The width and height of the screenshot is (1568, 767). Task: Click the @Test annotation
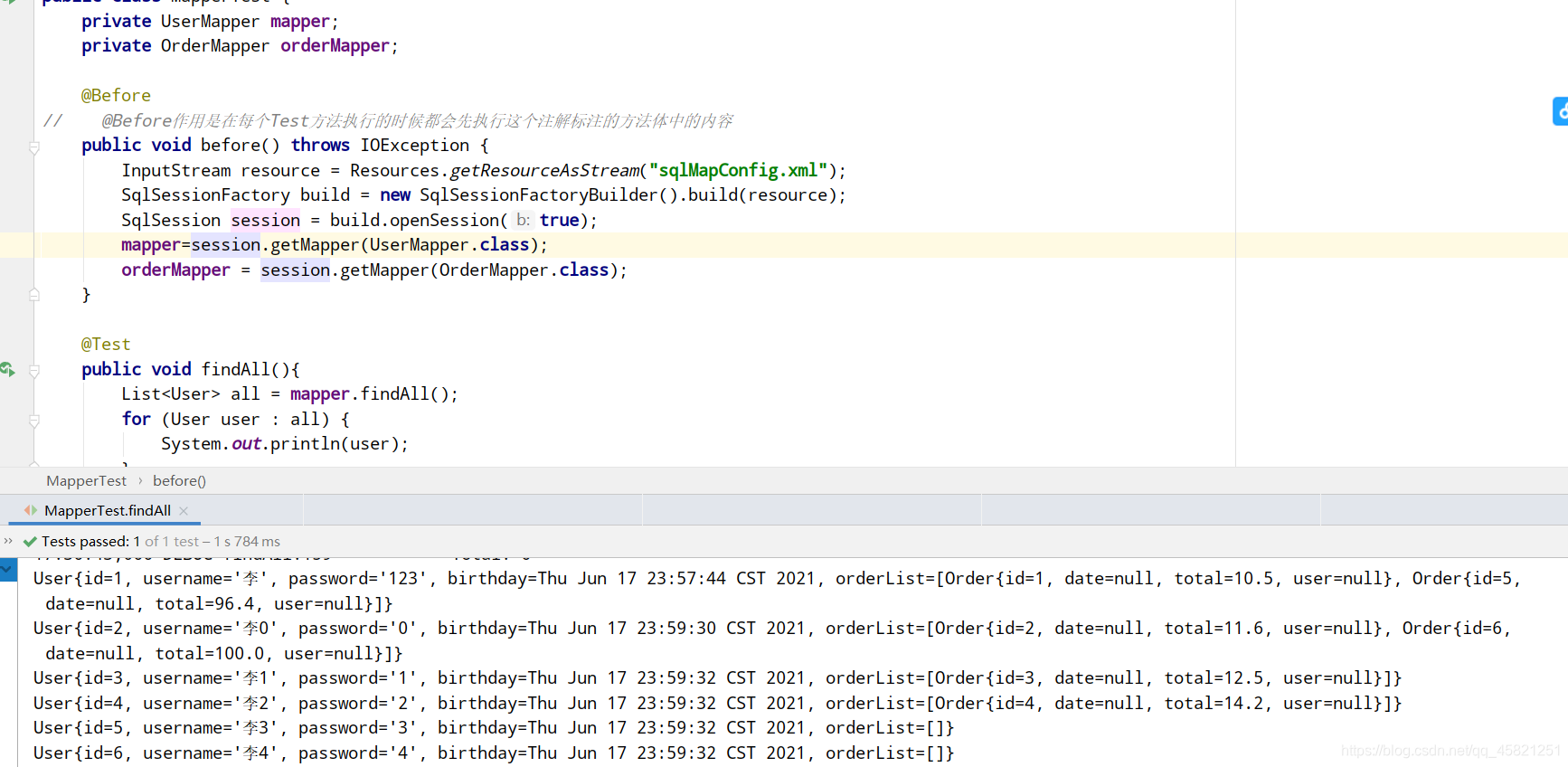pos(106,345)
